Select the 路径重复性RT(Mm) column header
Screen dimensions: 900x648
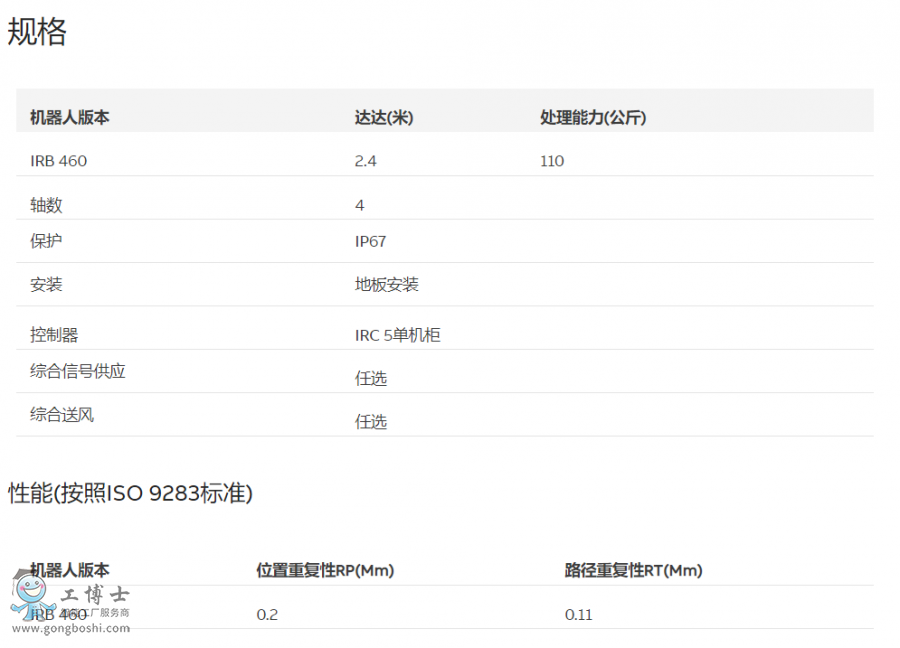[634, 571]
